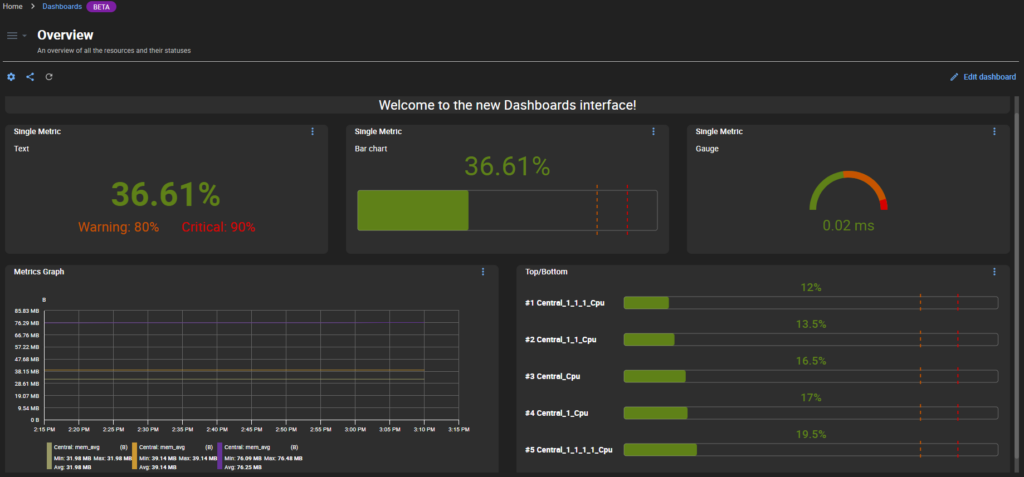Screen dimensions: 1024x477
Task: Open options menu of Gauge widget
Action: pos(994,132)
